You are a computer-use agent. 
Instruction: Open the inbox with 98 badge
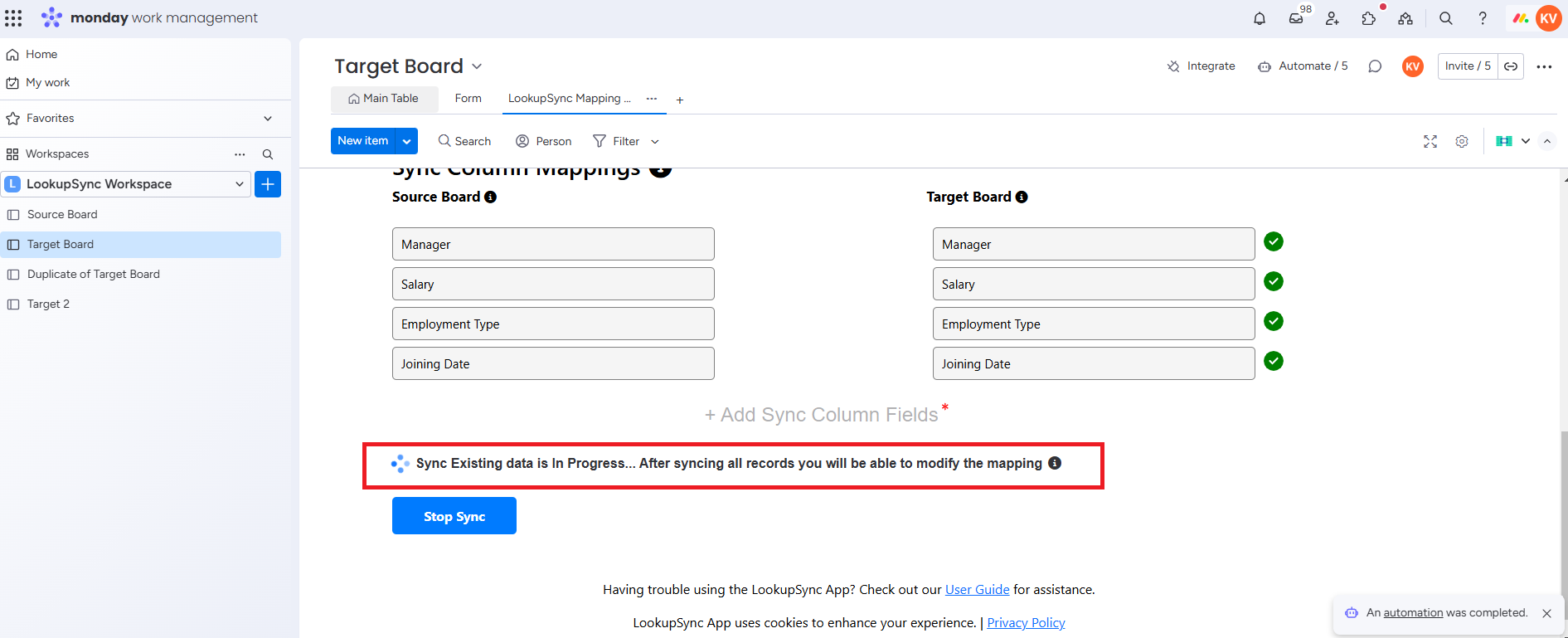pyautogui.click(x=1296, y=18)
